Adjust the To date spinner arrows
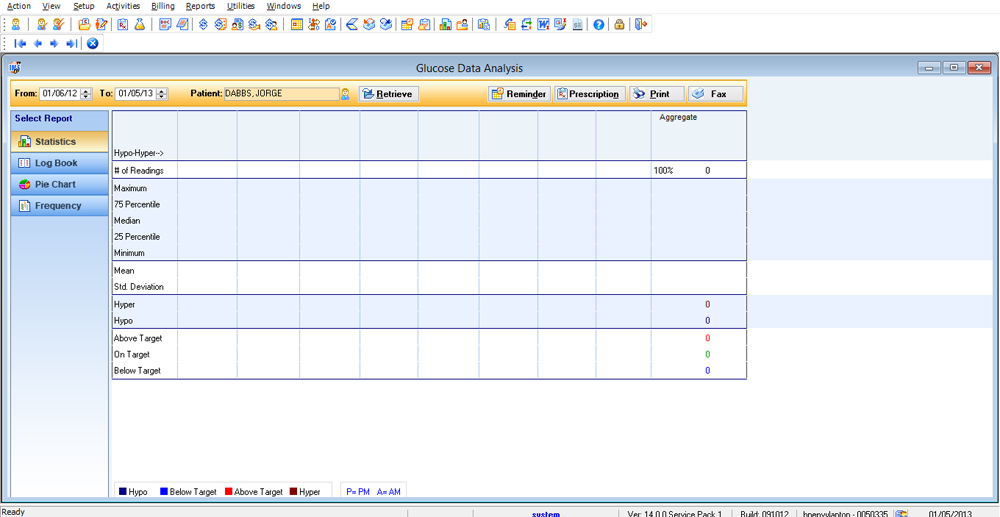 pyautogui.click(x=162, y=94)
